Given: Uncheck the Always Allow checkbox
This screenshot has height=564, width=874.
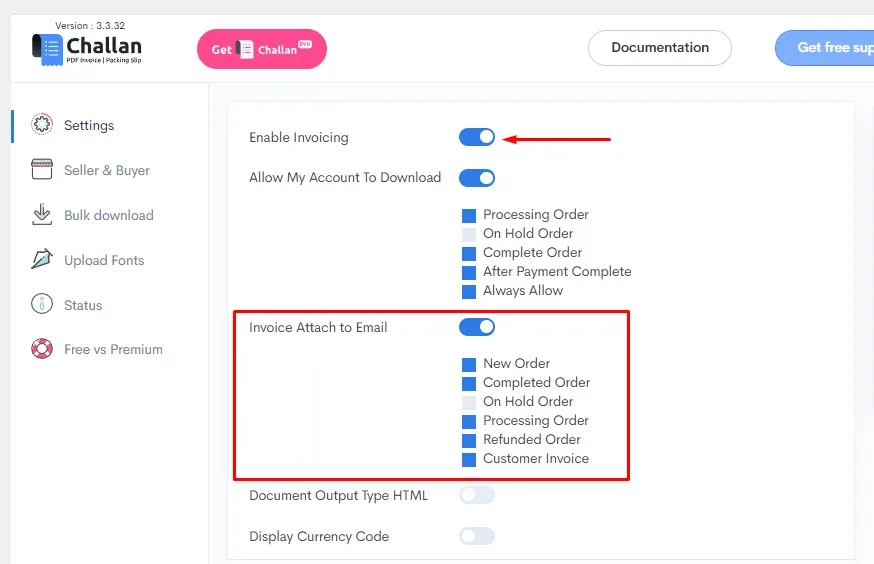Looking at the screenshot, I should coord(469,291).
